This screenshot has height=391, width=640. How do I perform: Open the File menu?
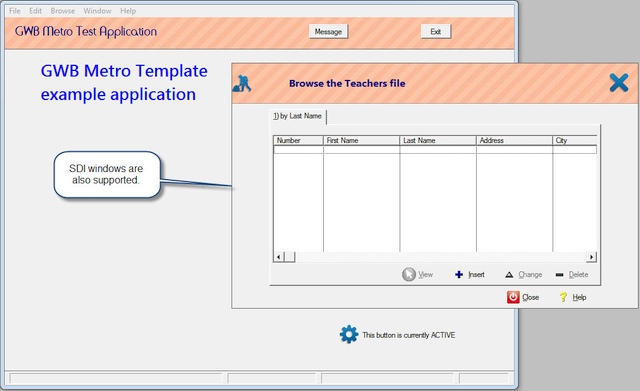coord(15,11)
